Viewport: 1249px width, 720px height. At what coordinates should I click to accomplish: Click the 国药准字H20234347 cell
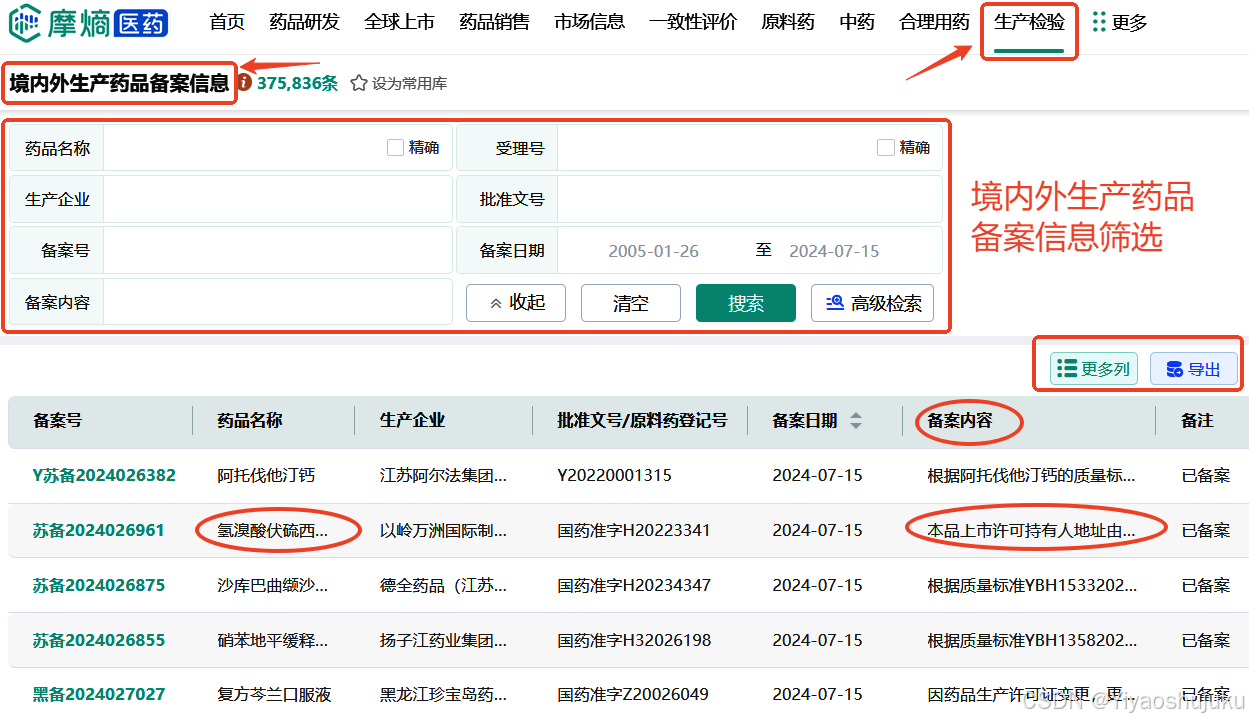[x=633, y=585]
